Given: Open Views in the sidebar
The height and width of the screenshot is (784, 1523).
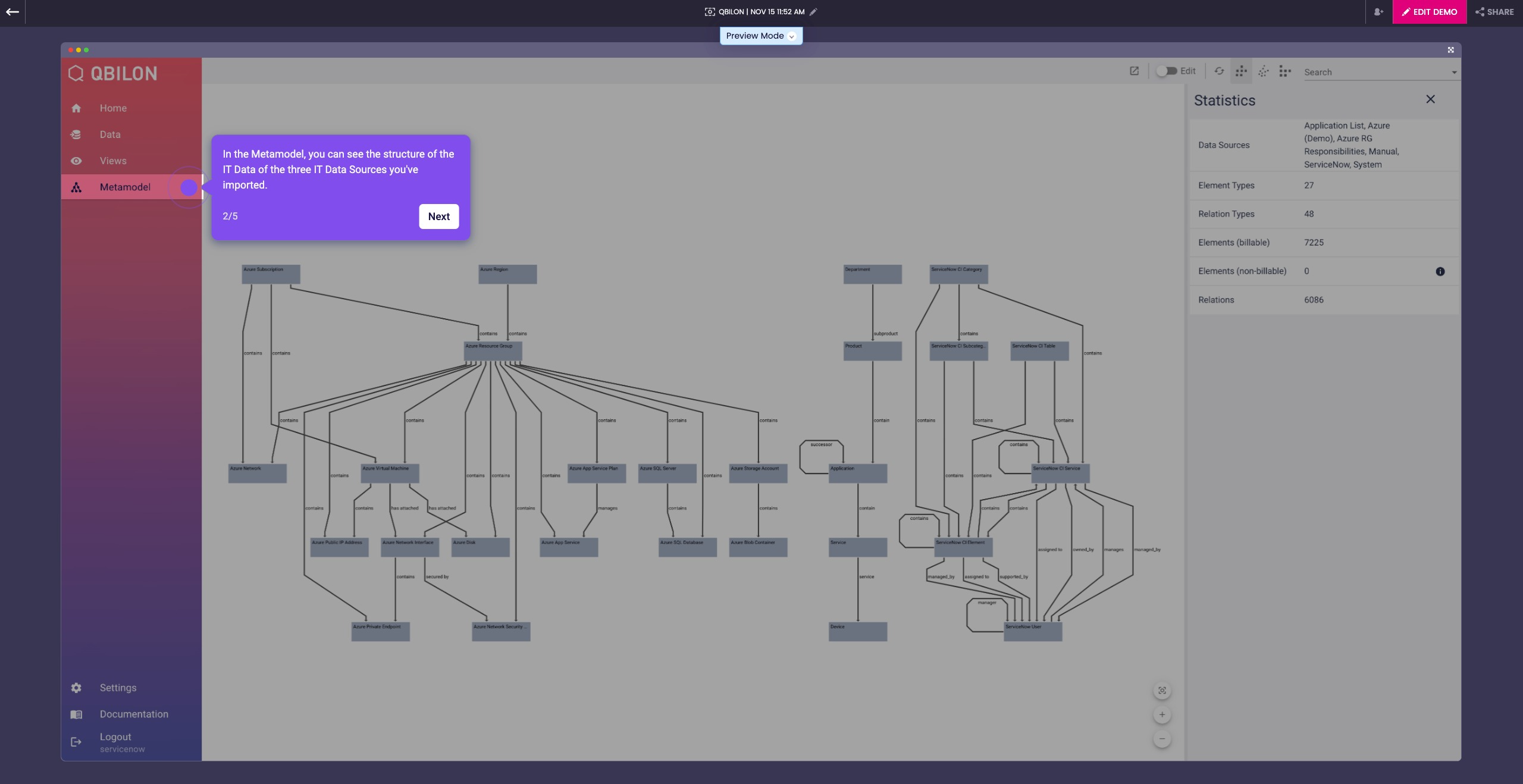Looking at the screenshot, I should coord(113,161).
